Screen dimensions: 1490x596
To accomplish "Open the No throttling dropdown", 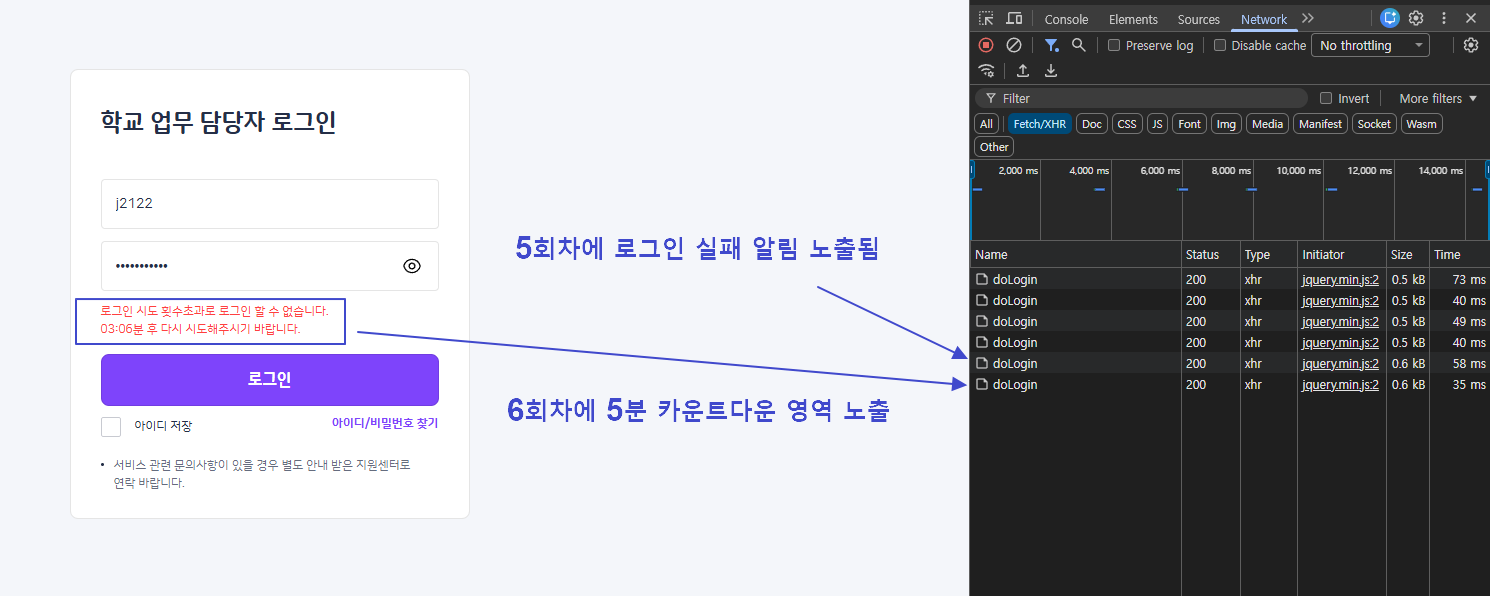I will pos(1371,45).
